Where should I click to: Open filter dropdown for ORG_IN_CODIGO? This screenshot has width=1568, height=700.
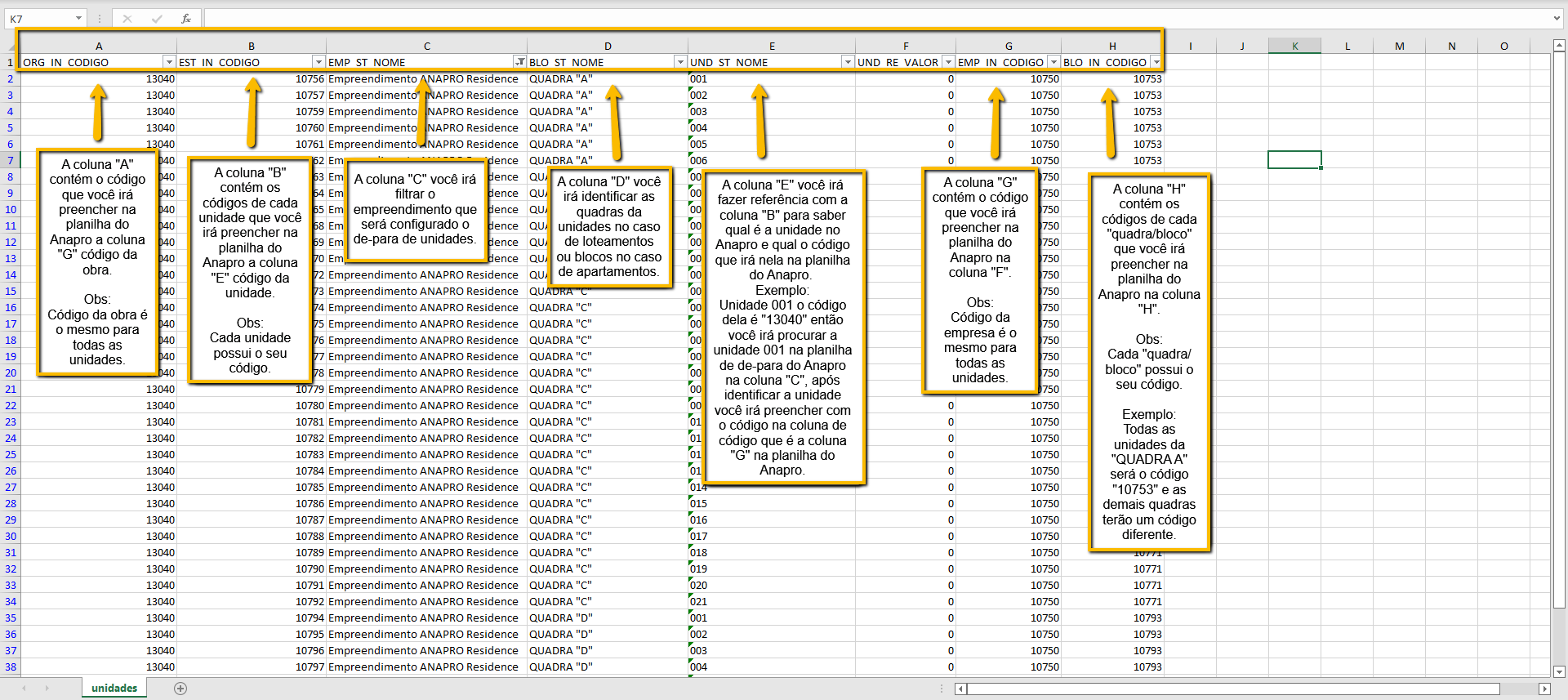pyautogui.click(x=169, y=62)
